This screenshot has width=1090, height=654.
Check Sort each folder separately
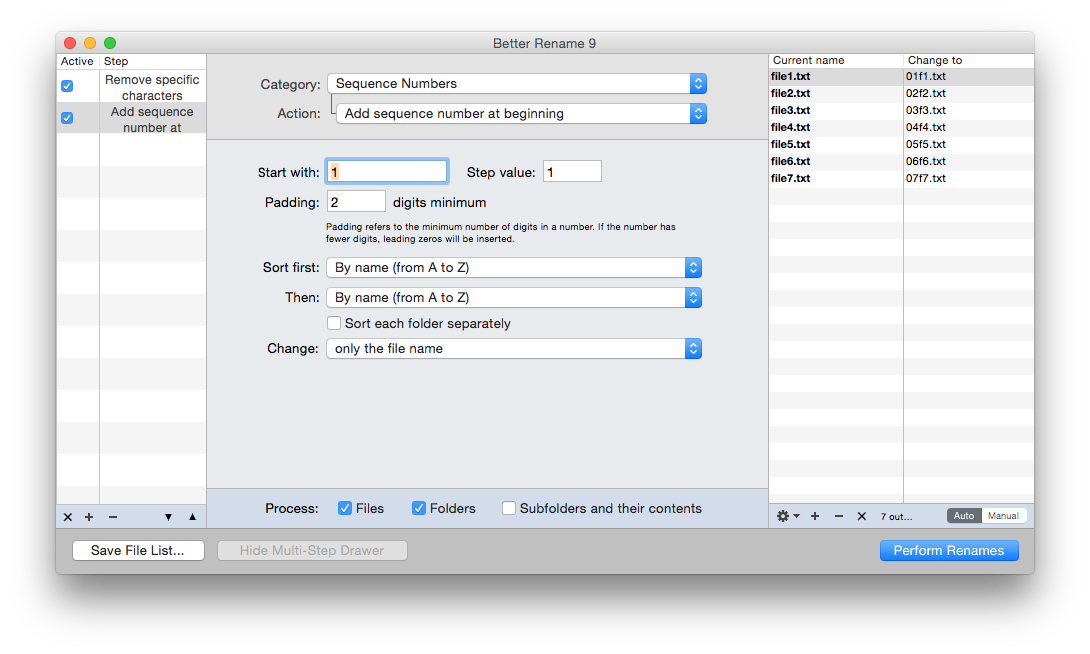tap(335, 323)
